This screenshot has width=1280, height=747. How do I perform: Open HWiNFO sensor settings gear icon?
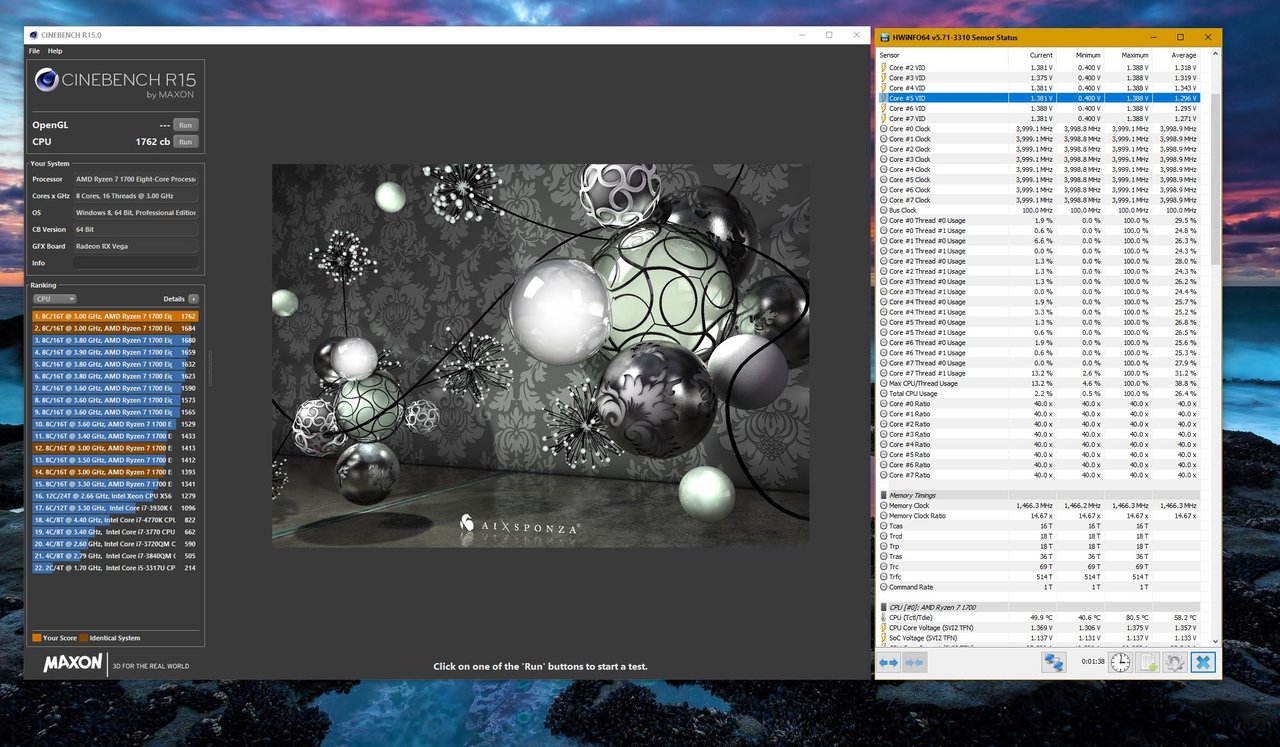1175,662
